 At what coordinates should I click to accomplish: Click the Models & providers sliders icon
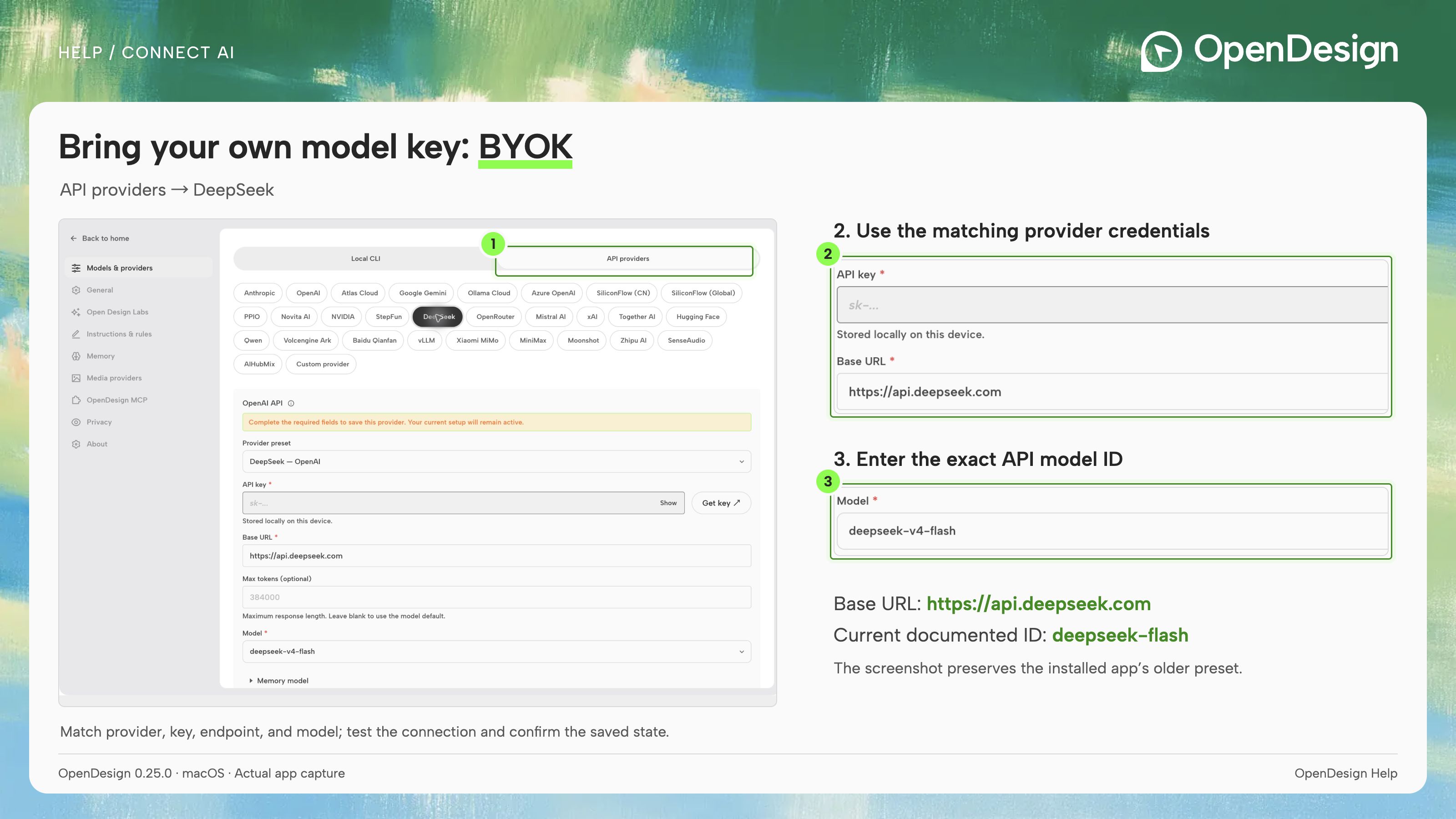76,268
